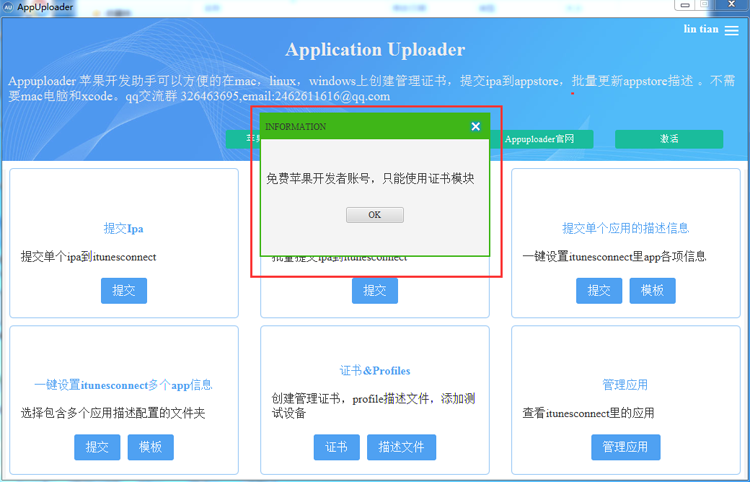Click OK in the INFORMATION dialog

coord(375,215)
